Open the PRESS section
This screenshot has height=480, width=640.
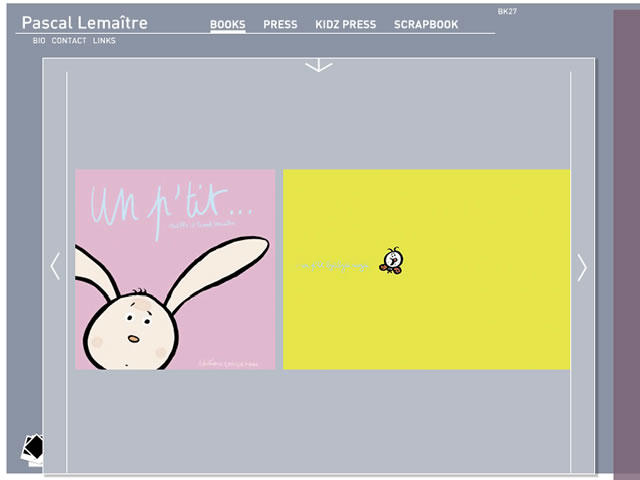click(x=280, y=24)
